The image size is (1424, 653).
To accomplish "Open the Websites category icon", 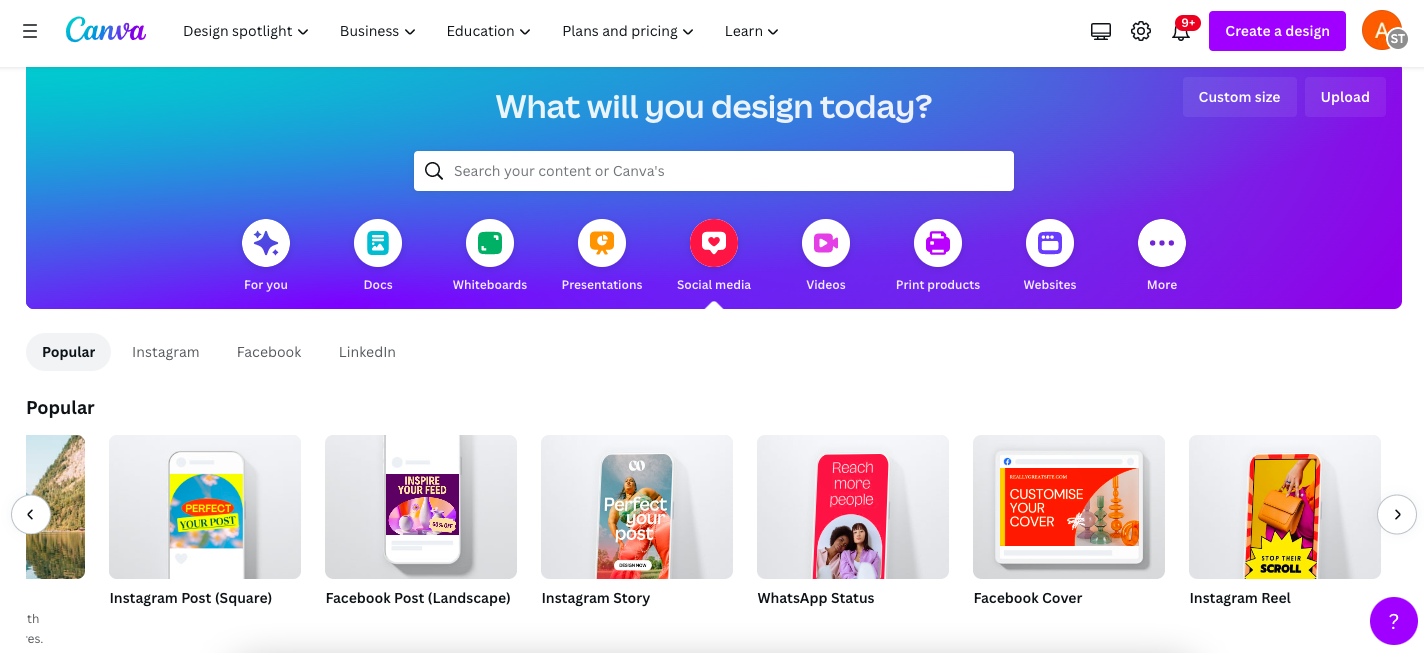I will pos(1050,243).
